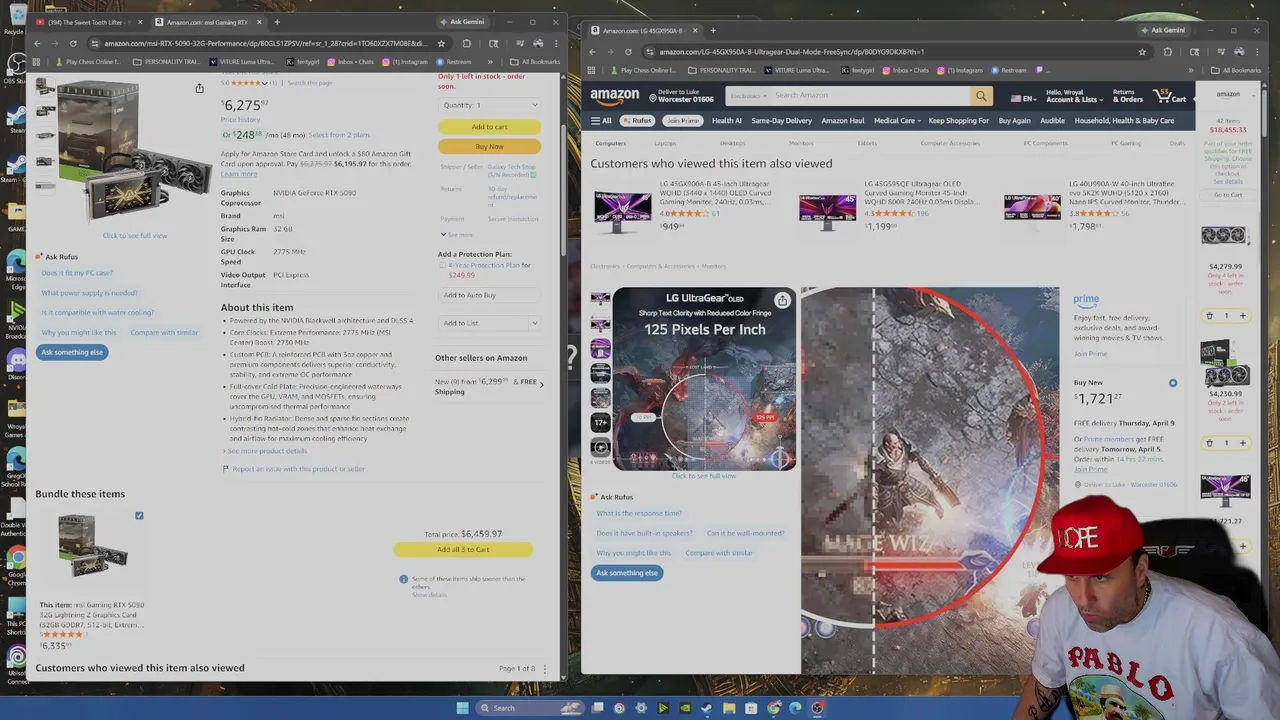The image size is (1280, 720).
Task: Open the EN language selector dropdown
Action: tap(1023, 99)
